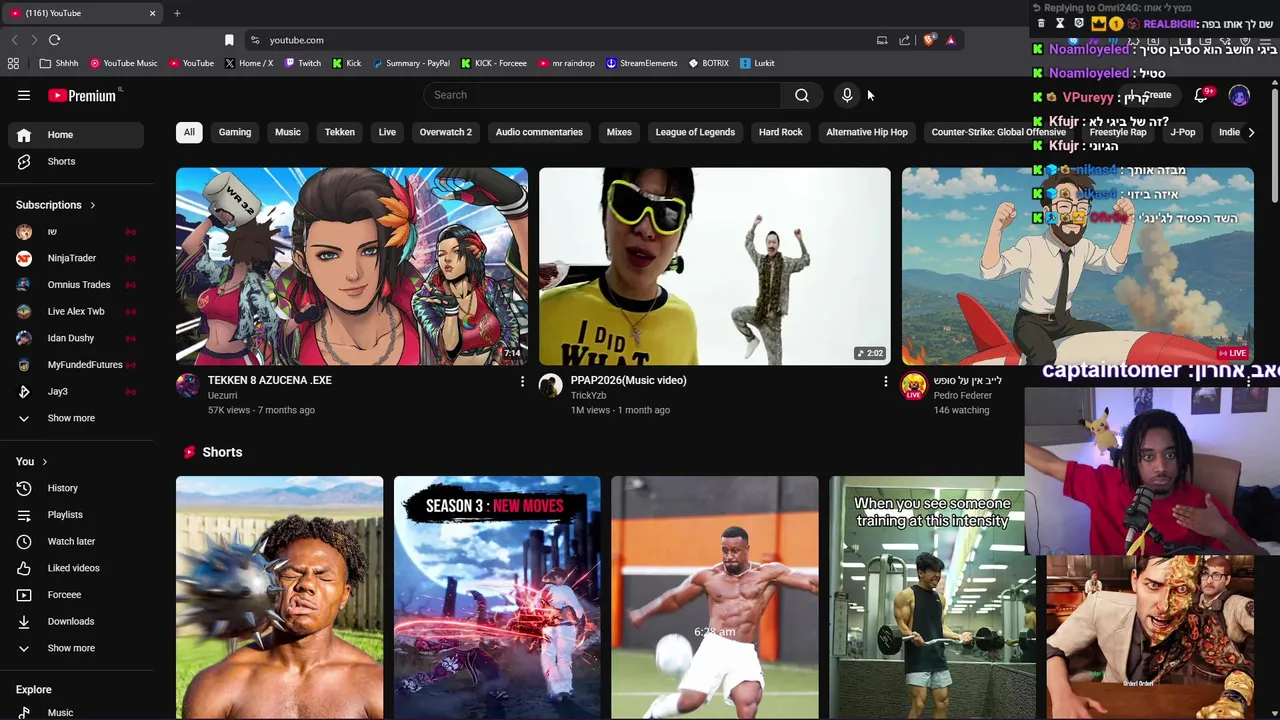Image resolution: width=1280 pixels, height=720 pixels.
Task: Reload the page with browser refresh icon
Action: 54,40
